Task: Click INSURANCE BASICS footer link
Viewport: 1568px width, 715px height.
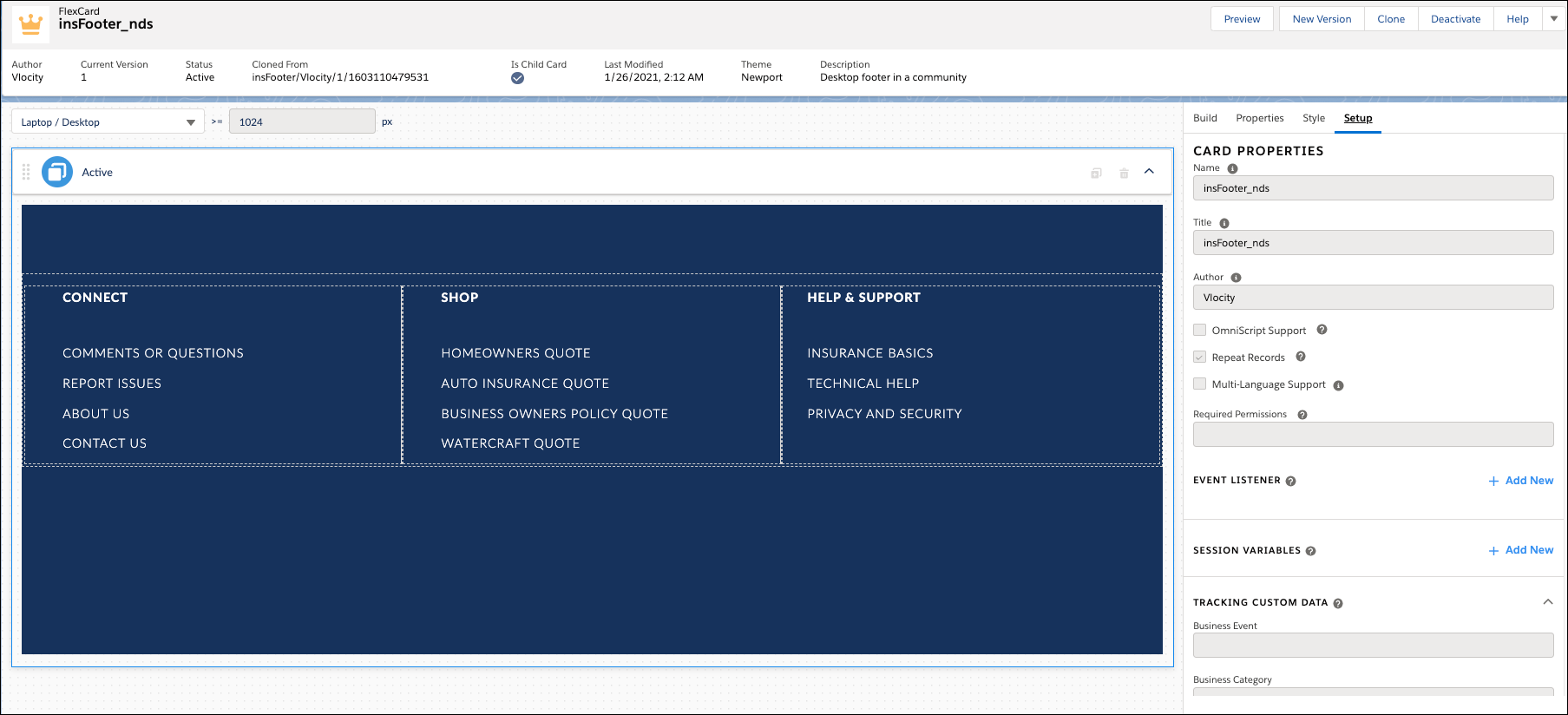Action: [870, 353]
